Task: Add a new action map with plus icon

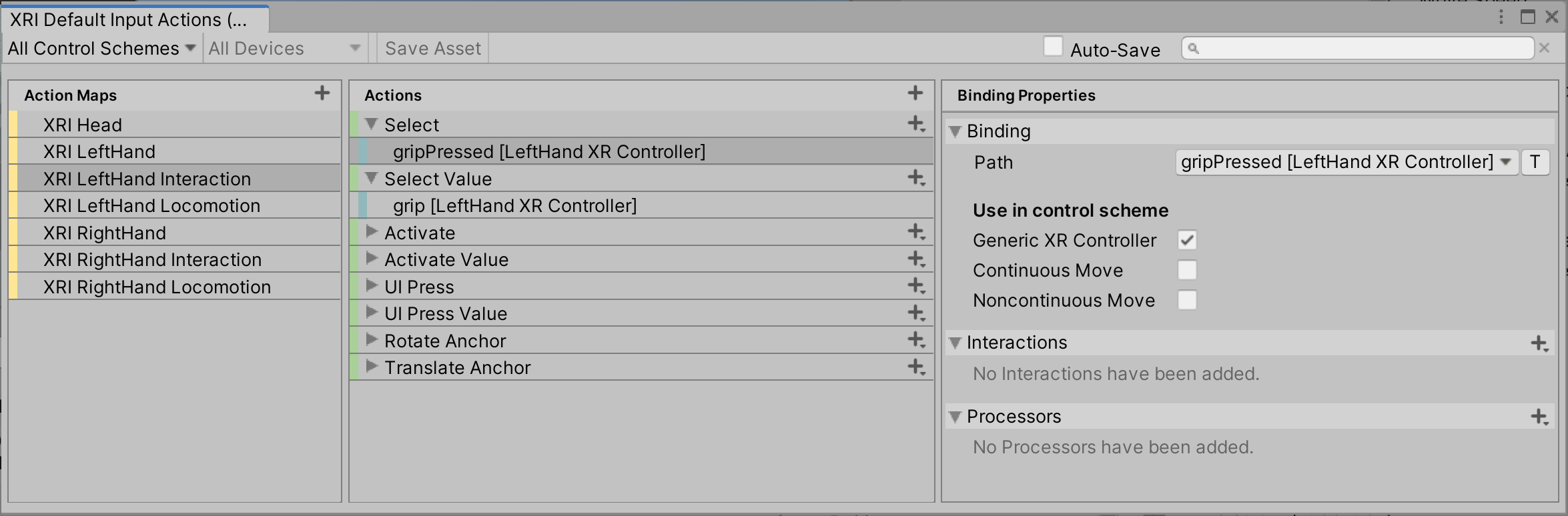Action: coord(322,93)
